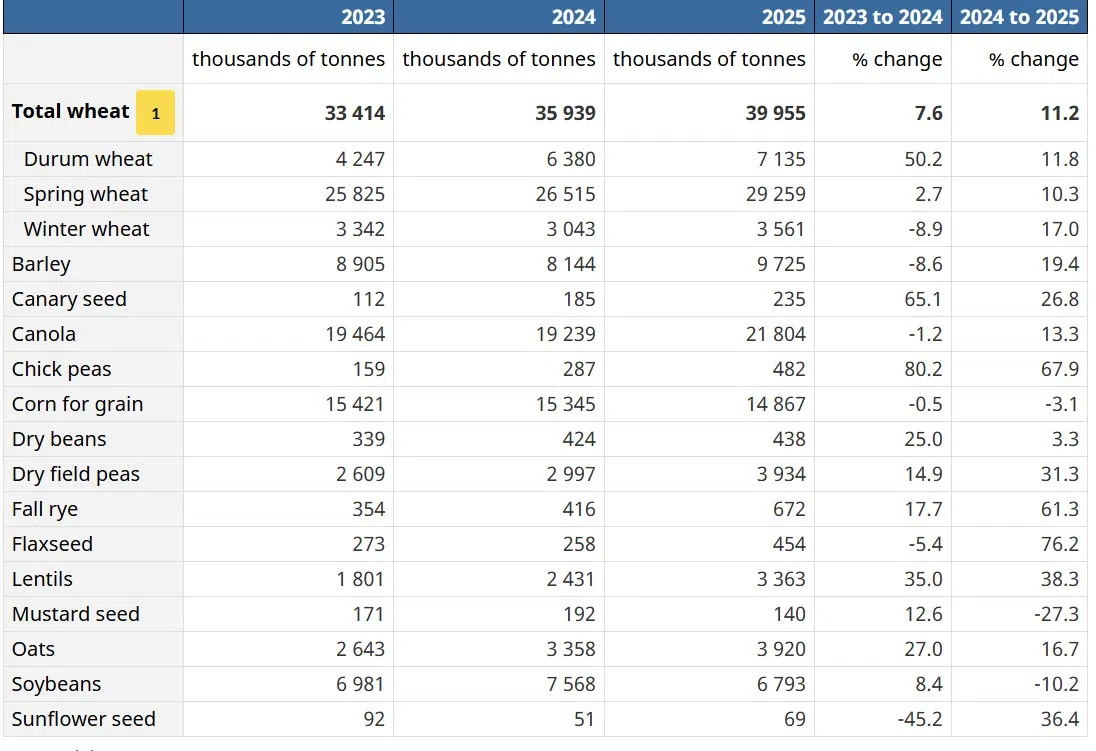Click the Chick peas row label
Viewport: 1096px width, 751px height.
click(x=62, y=369)
